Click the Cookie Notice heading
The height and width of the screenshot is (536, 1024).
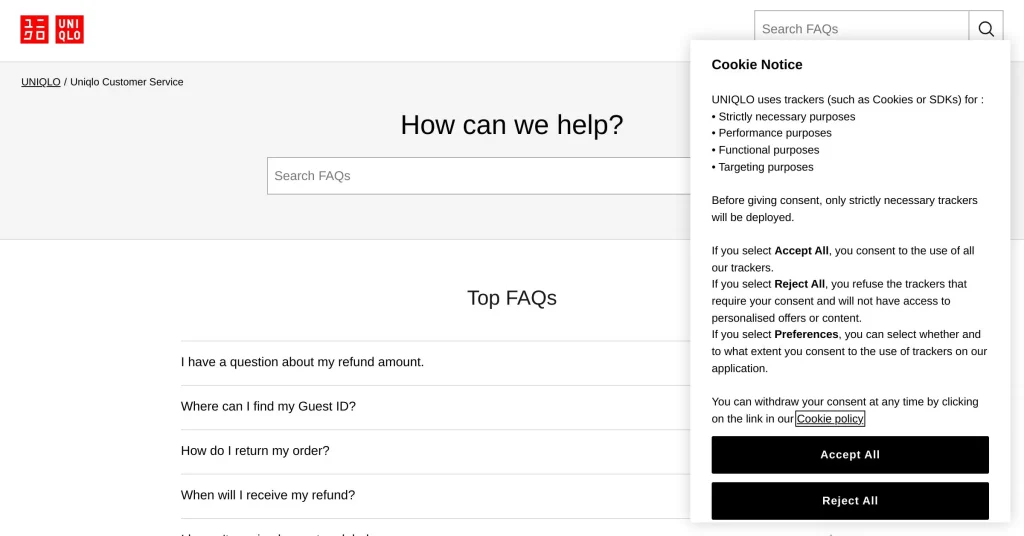756,65
